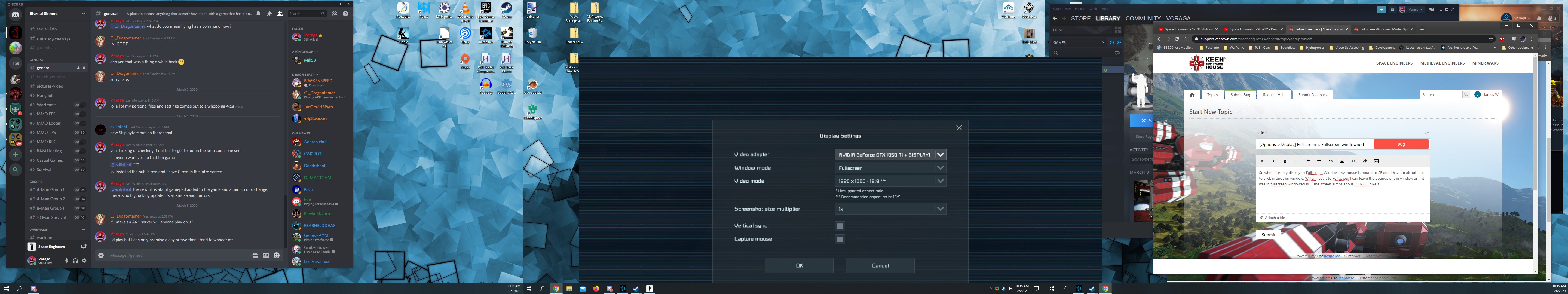Open COMMUNITY menu in Steam
Viewport: 1568px width, 294px height.
[1143, 18]
